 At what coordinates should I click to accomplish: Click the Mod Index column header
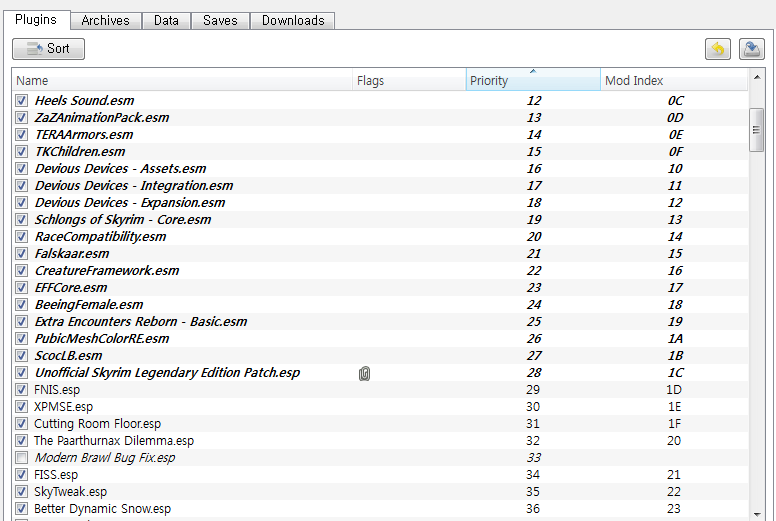click(x=674, y=80)
